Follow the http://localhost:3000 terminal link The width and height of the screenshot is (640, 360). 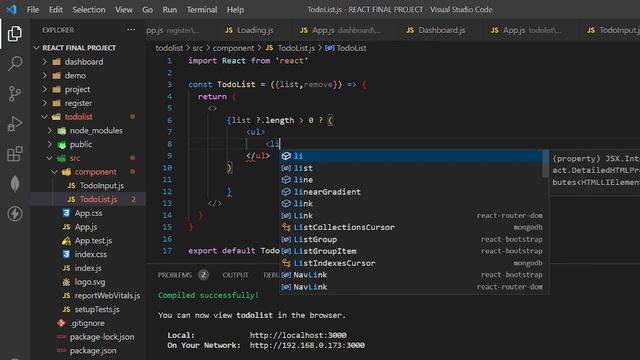click(298, 335)
